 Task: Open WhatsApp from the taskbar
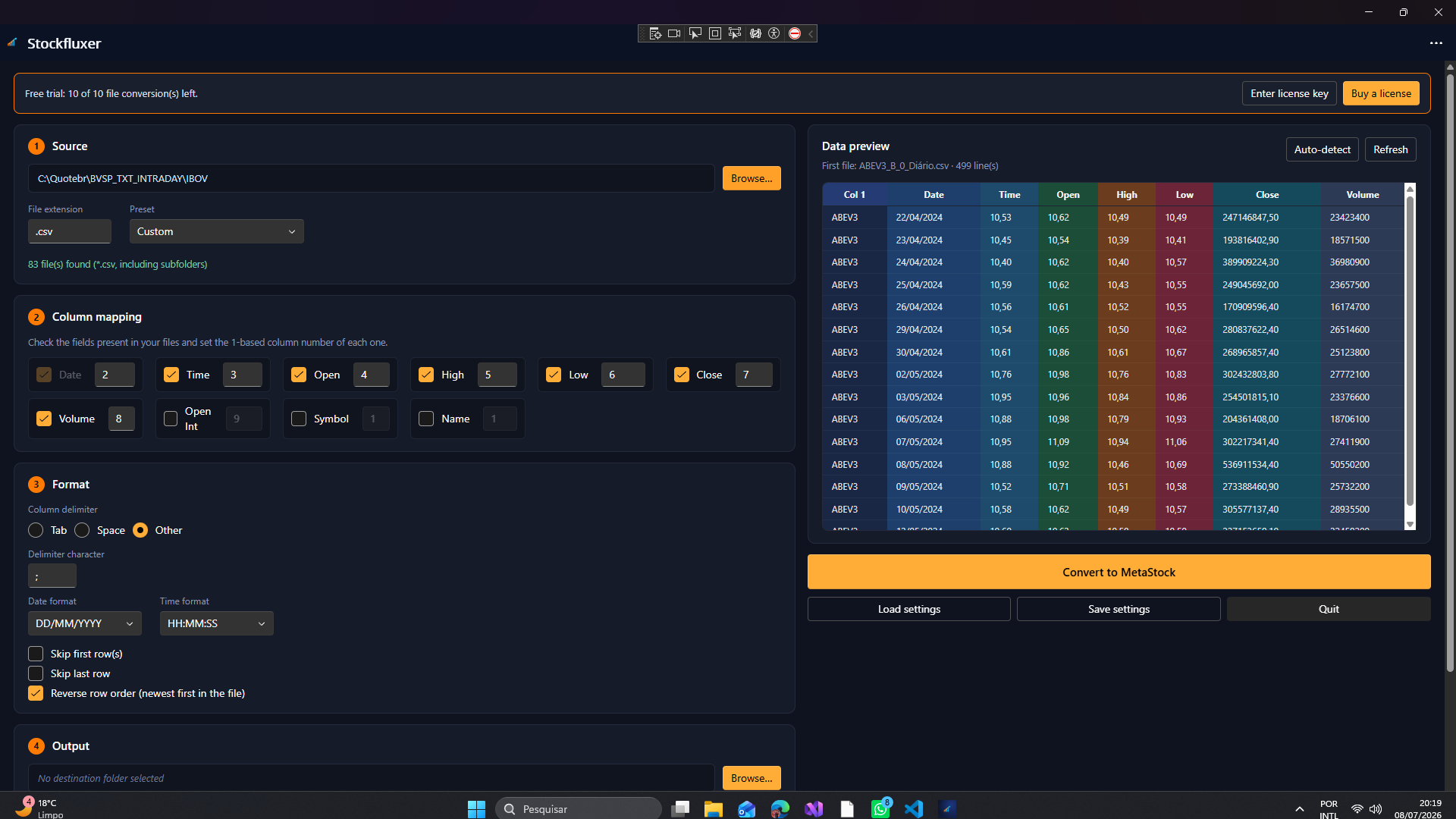[x=880, y=809]
